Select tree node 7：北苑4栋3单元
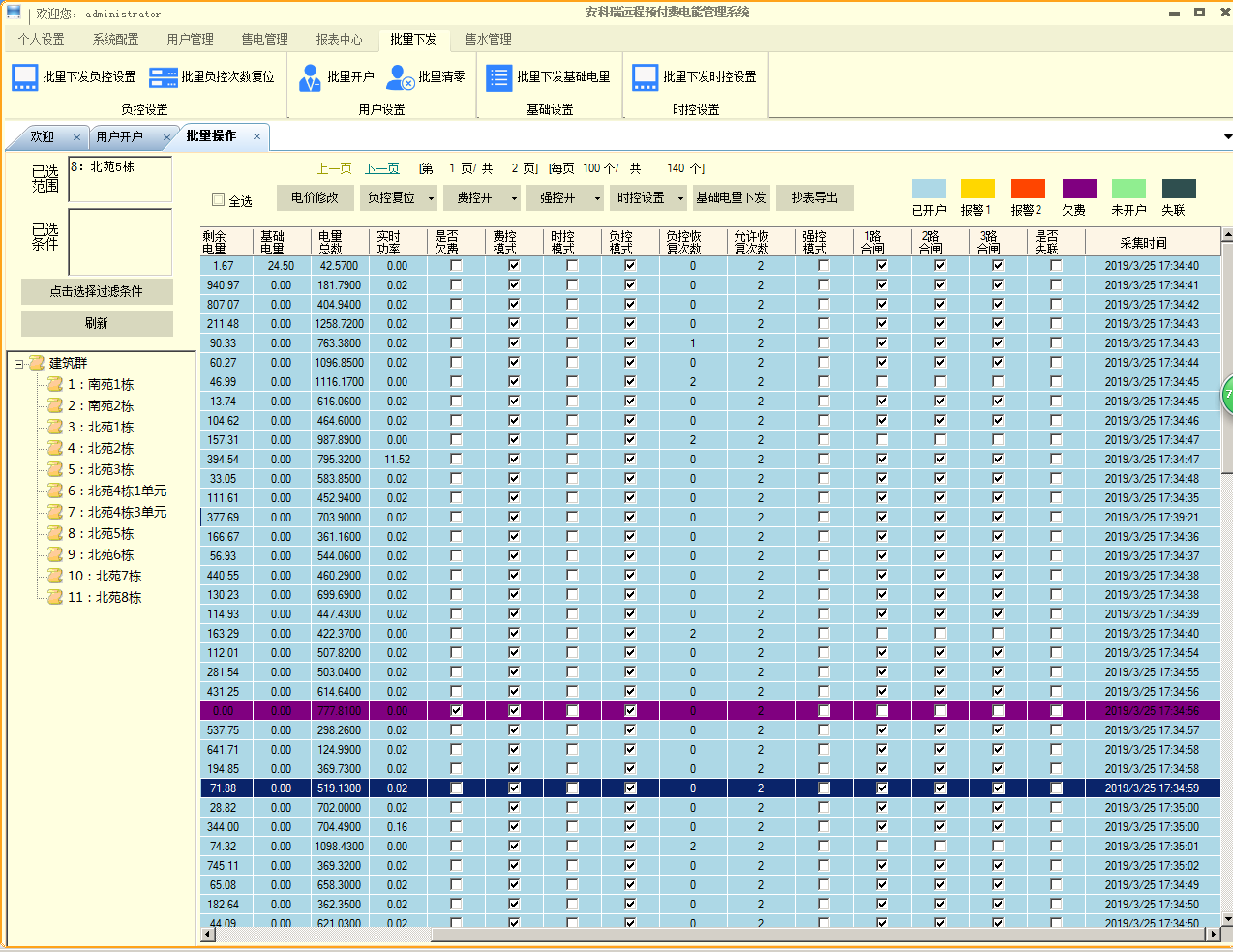Image resolution: width=1233 pixels, height=952 pixels. tap(117, 512)
